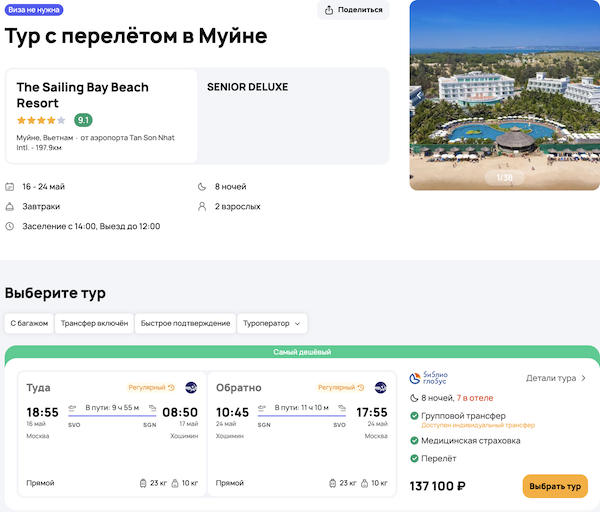The width and height of the screenshot is (600, 512).
Task: Open the Туроператор dropdown
Action: click(x=272, y=323)
